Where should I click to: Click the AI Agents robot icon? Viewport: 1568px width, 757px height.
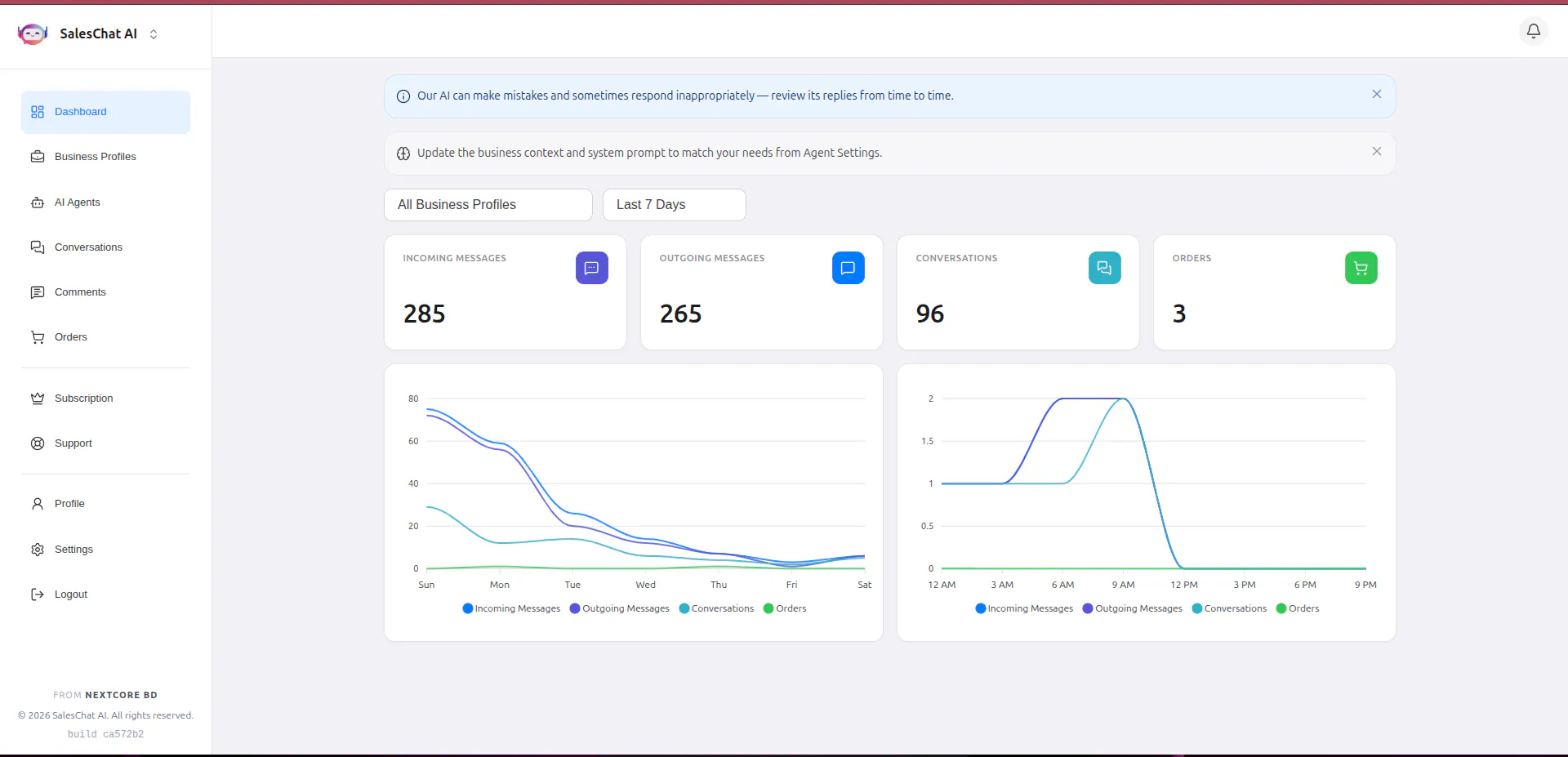click(38, 203)
